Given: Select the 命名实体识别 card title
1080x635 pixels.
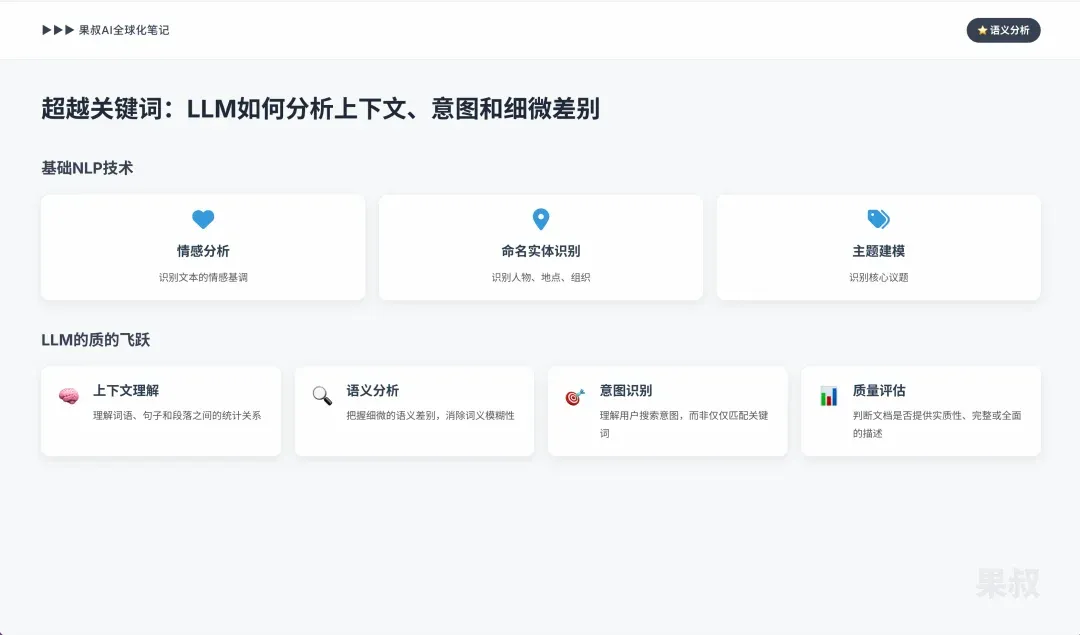Looking at the screenshot, I should click(541, 251).
